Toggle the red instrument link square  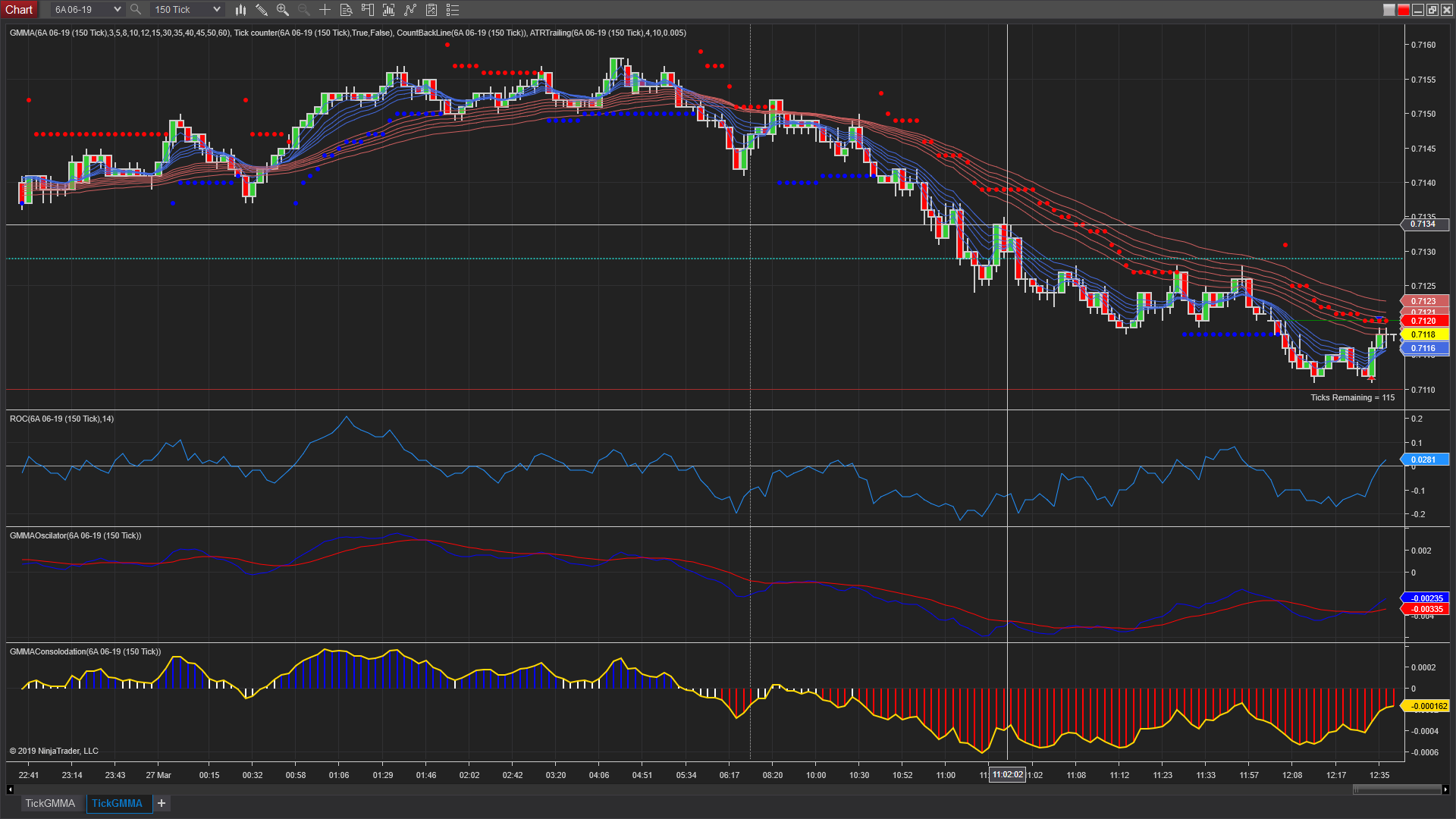pos(1403,10)
